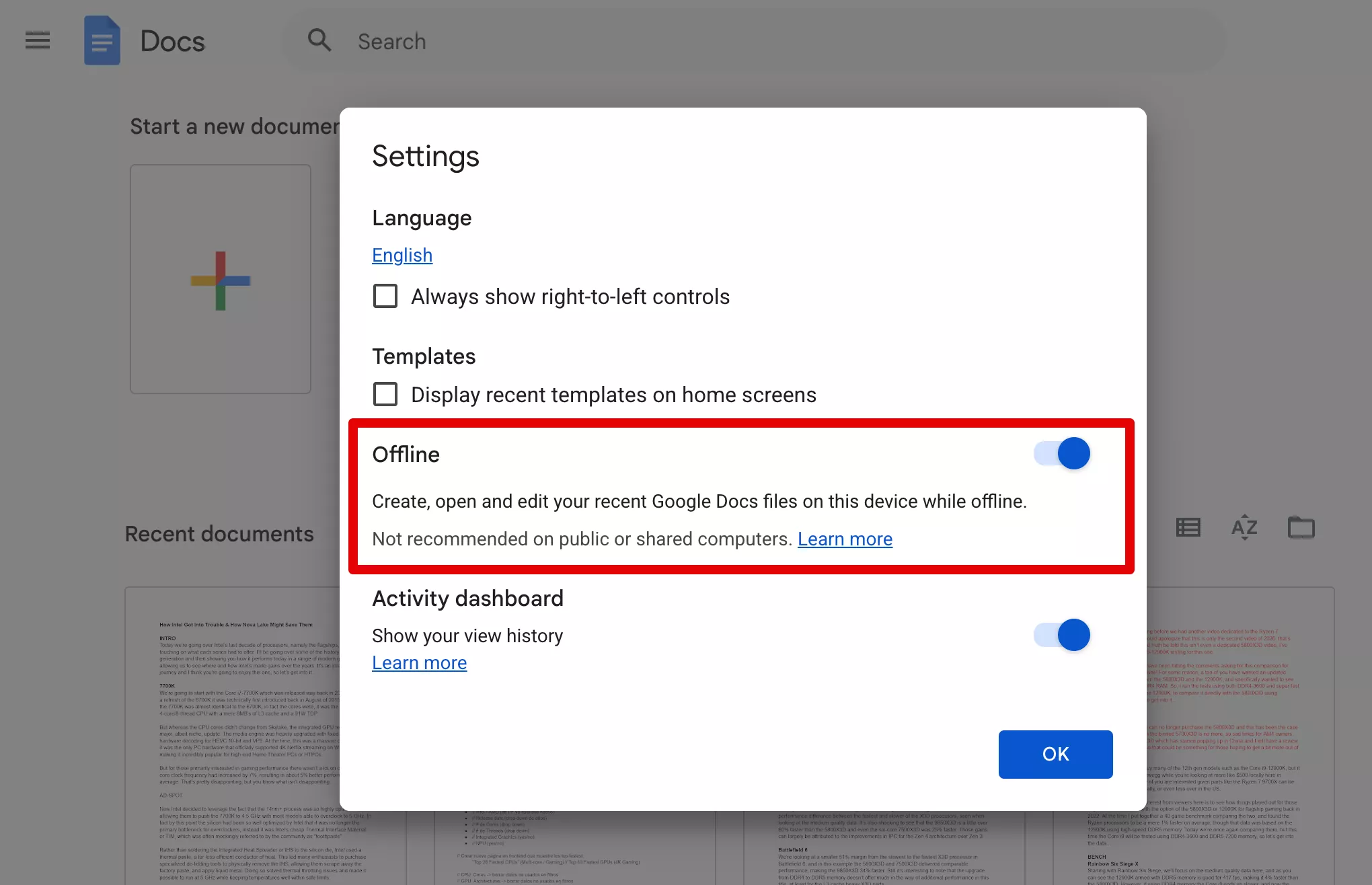Sort documents using the A-Z icon
The image size is (1372, 885).
(1244, 527)
